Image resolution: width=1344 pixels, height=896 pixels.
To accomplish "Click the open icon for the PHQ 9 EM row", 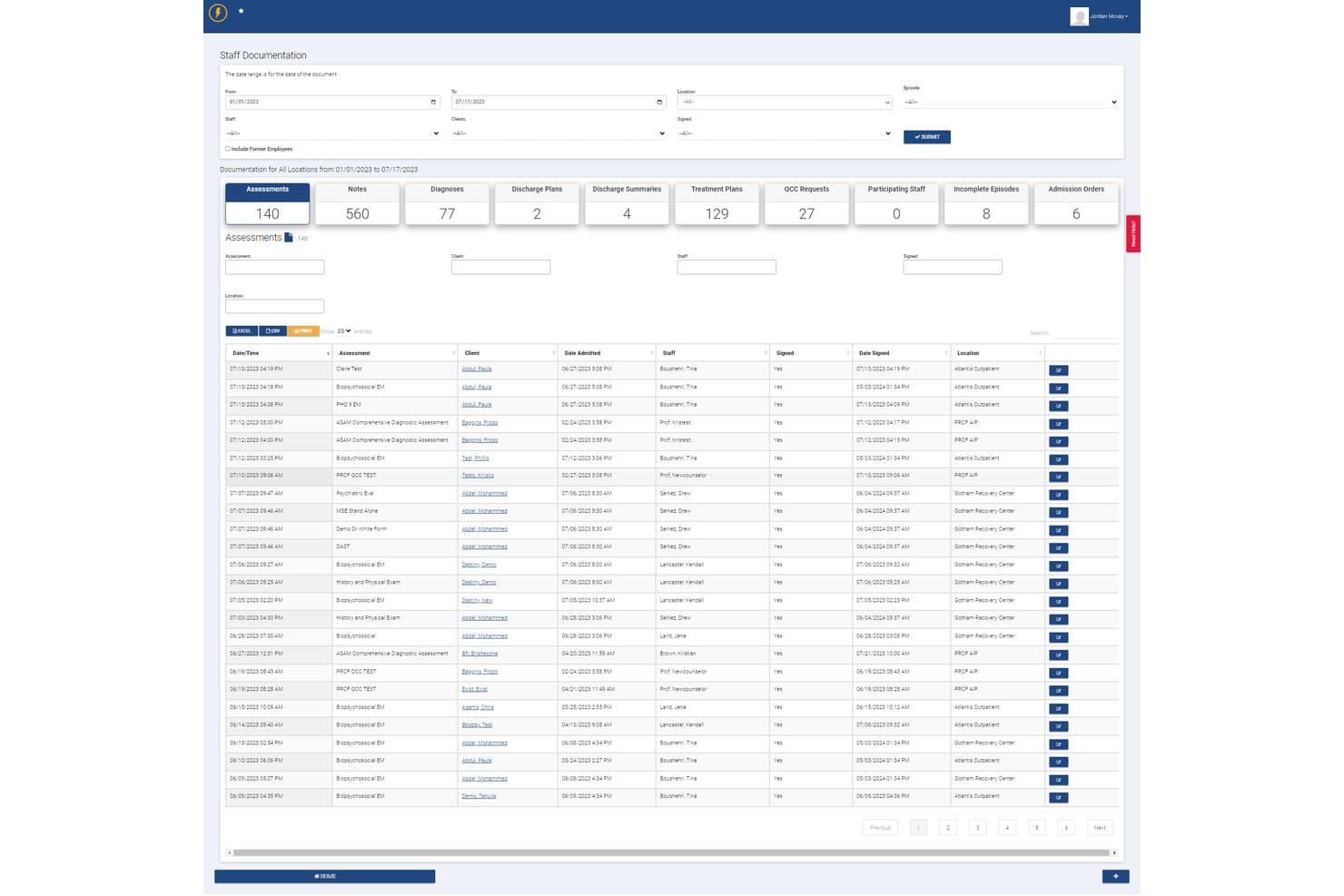I will (1058, 406).
